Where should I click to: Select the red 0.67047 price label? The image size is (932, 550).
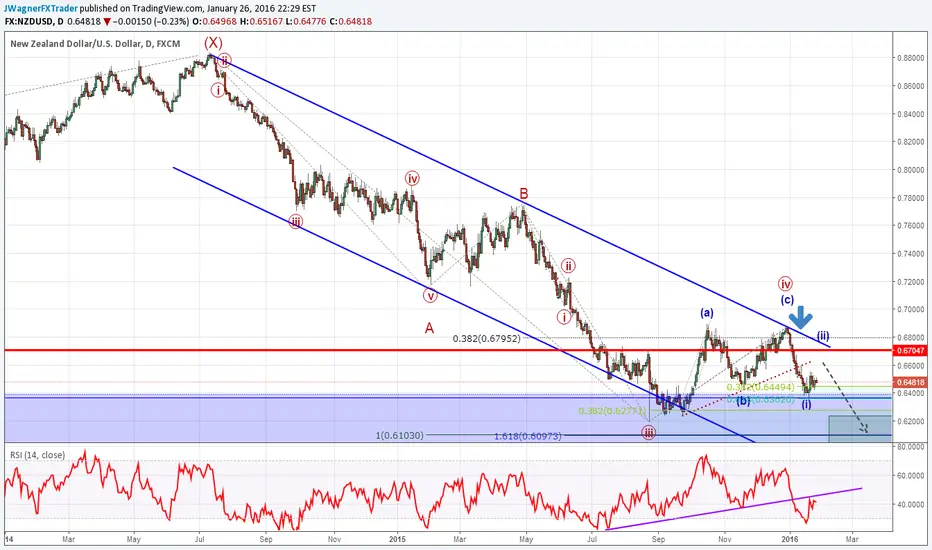coord(909,351)
